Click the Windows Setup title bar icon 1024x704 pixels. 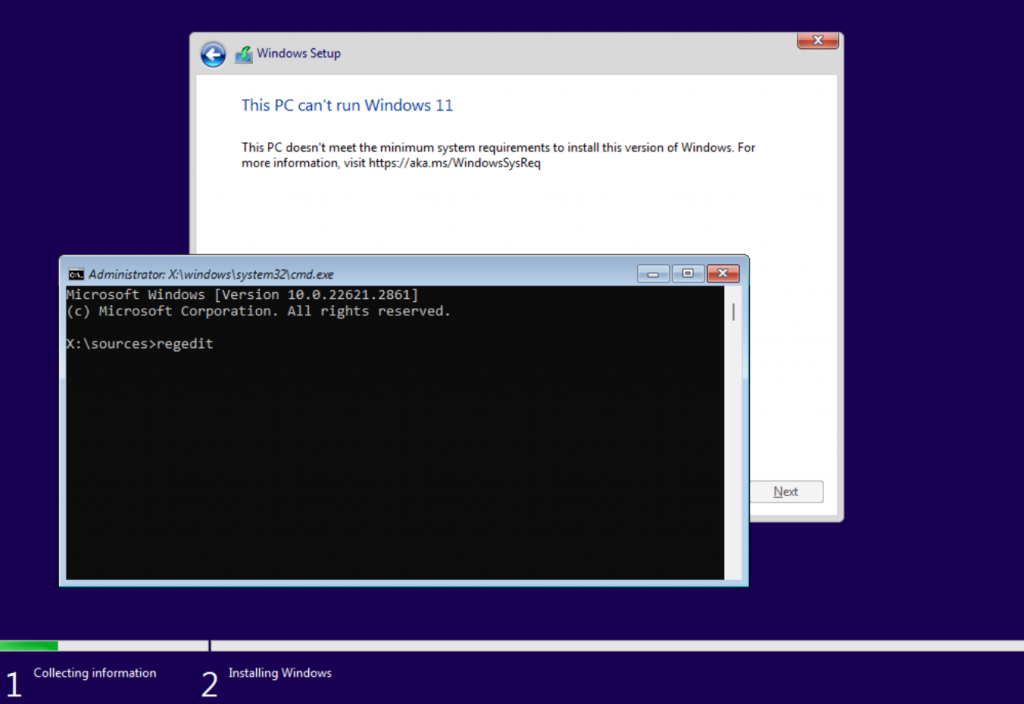tap(243, 54)
